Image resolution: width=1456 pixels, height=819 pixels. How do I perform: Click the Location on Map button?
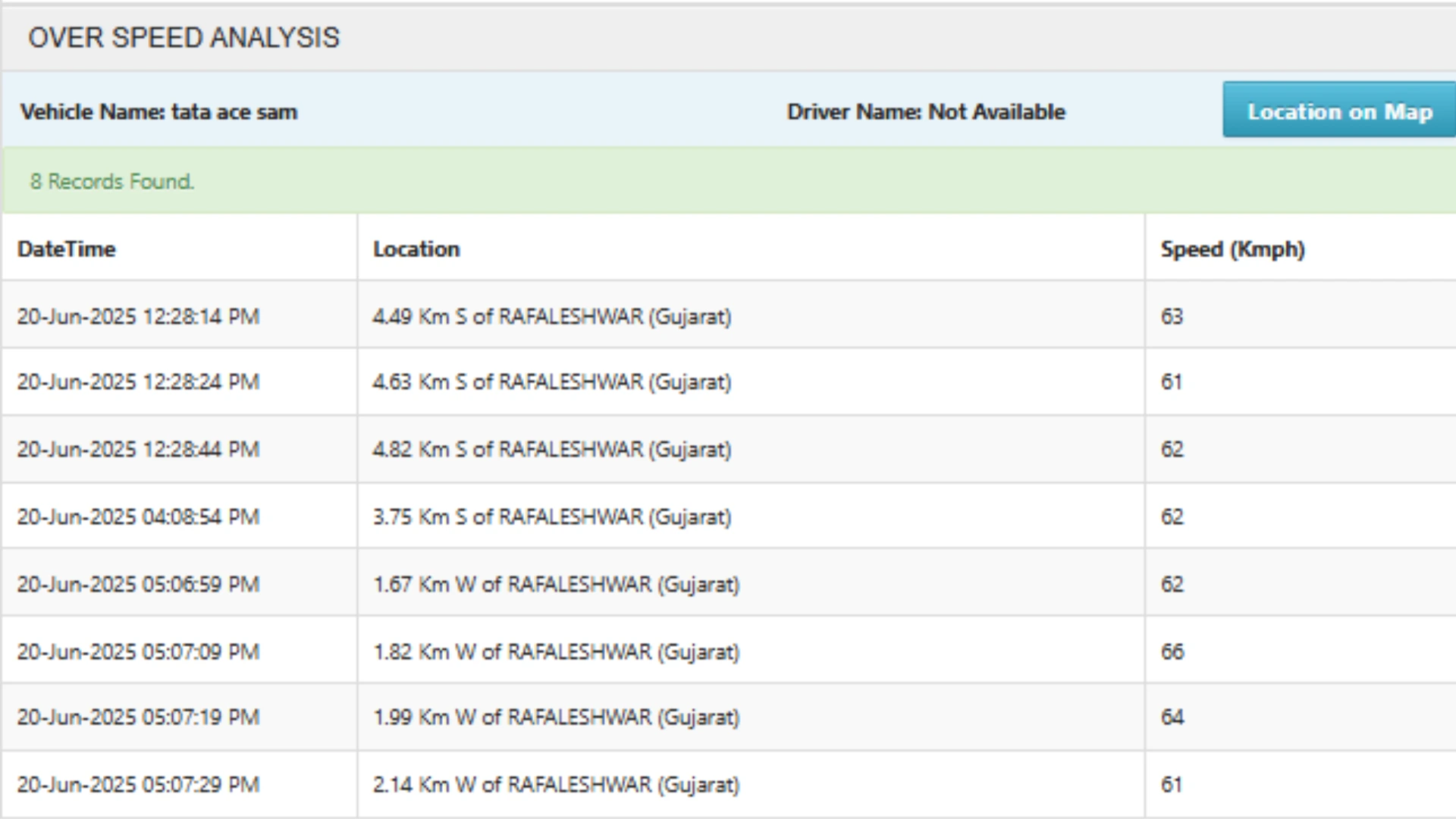coord(1339,111)
